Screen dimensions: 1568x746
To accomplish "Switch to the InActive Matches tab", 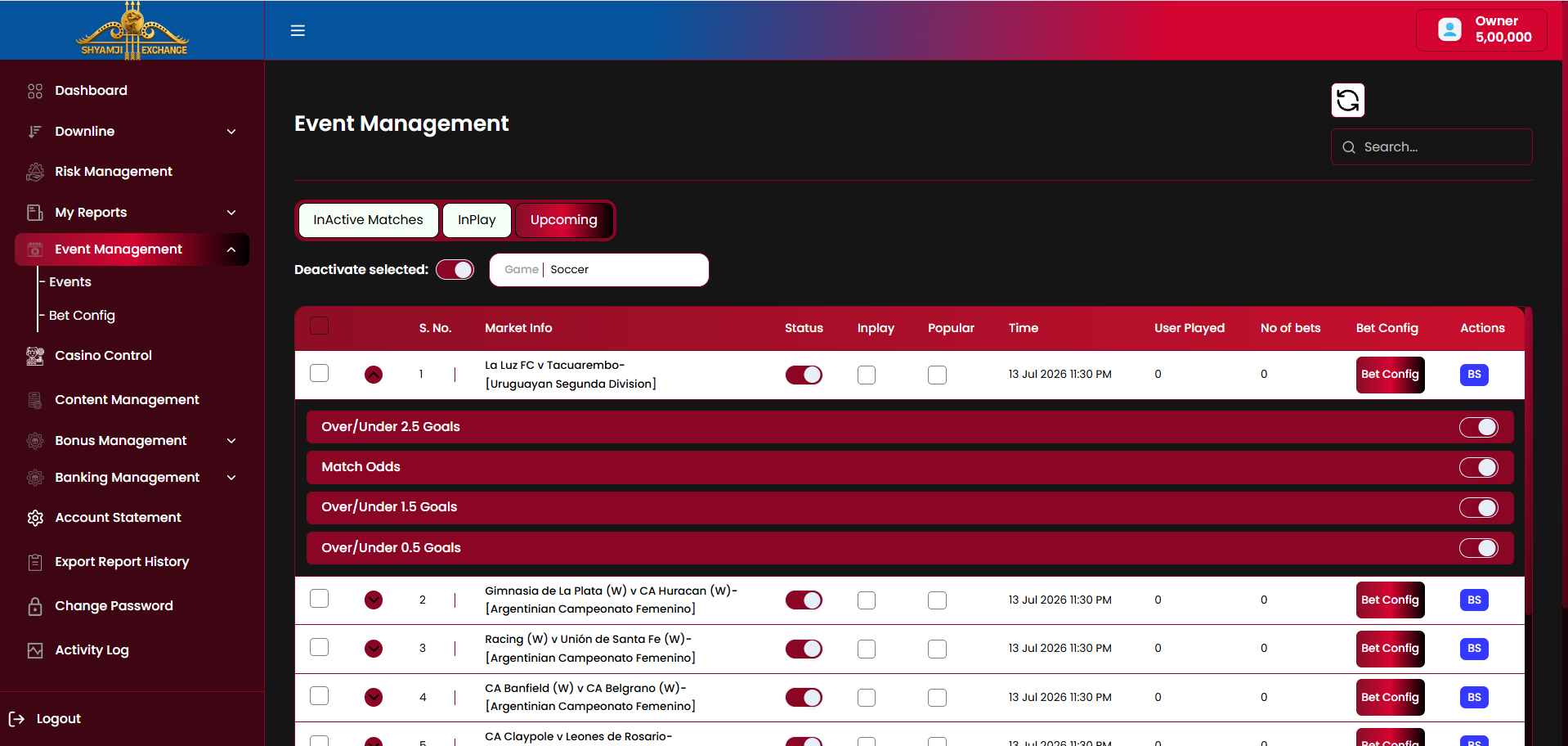I will click(x=368, y=220).
